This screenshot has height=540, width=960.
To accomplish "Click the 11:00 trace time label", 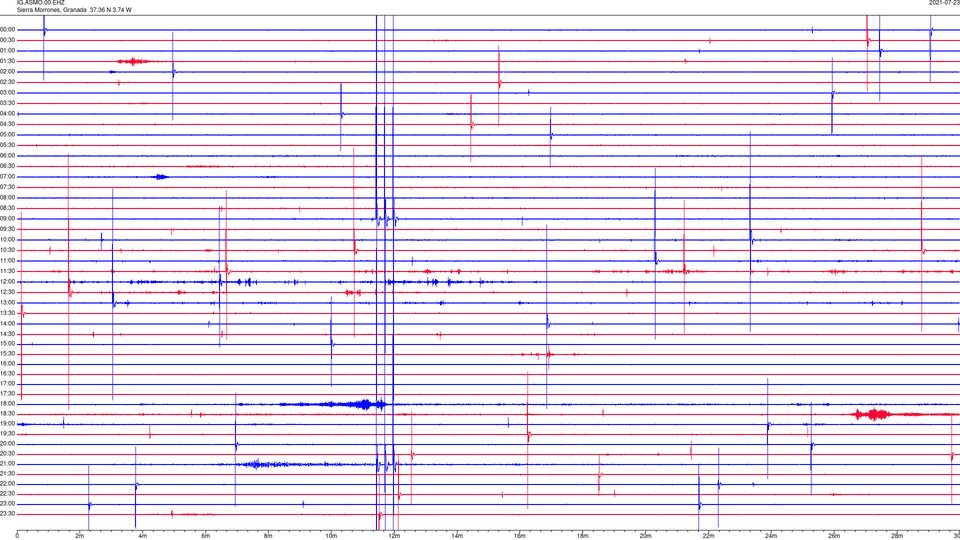I will 8,261.
